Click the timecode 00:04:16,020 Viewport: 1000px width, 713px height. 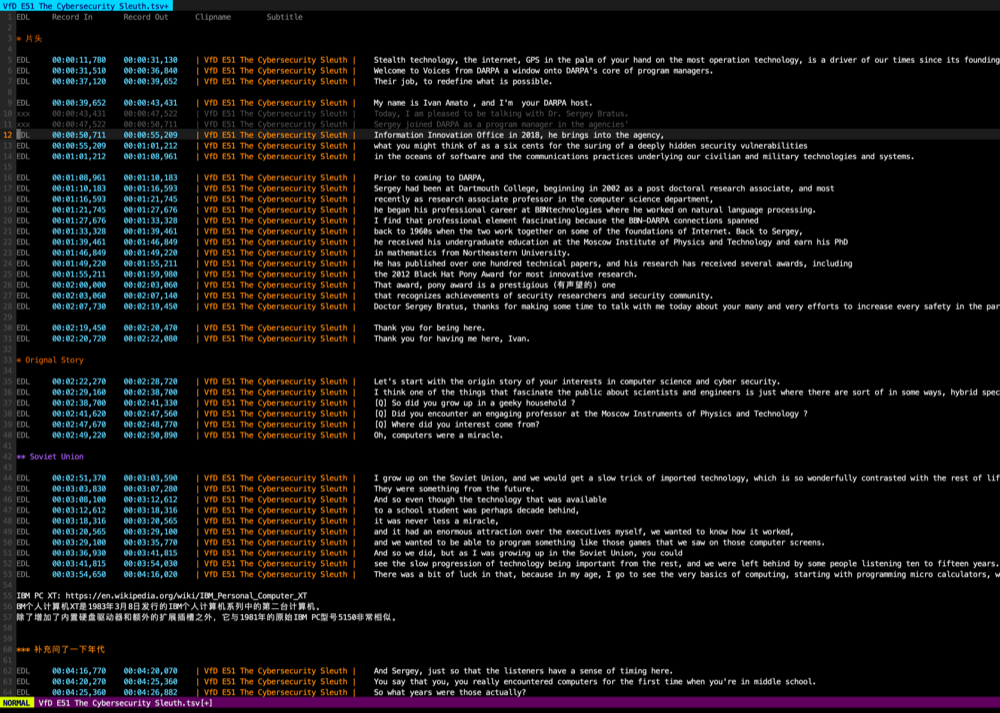tap(151, 575)
